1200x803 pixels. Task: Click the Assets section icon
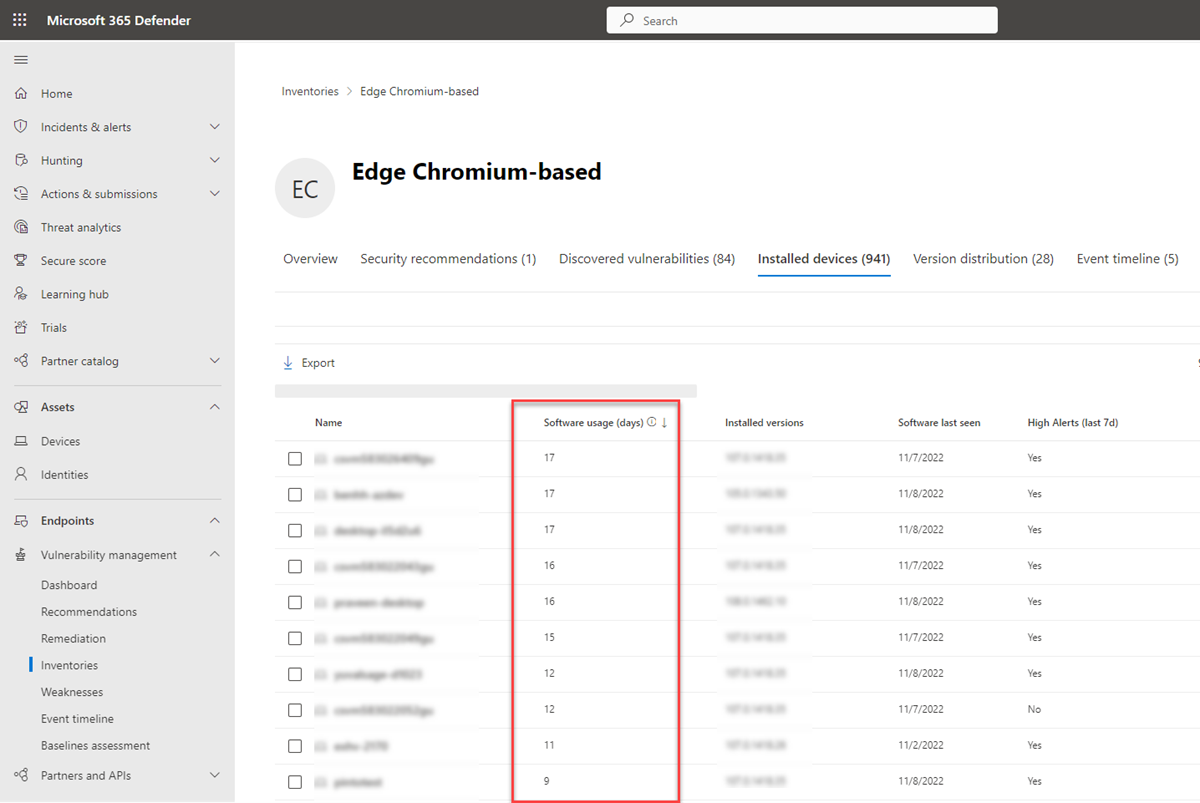(x=21, y=407)
